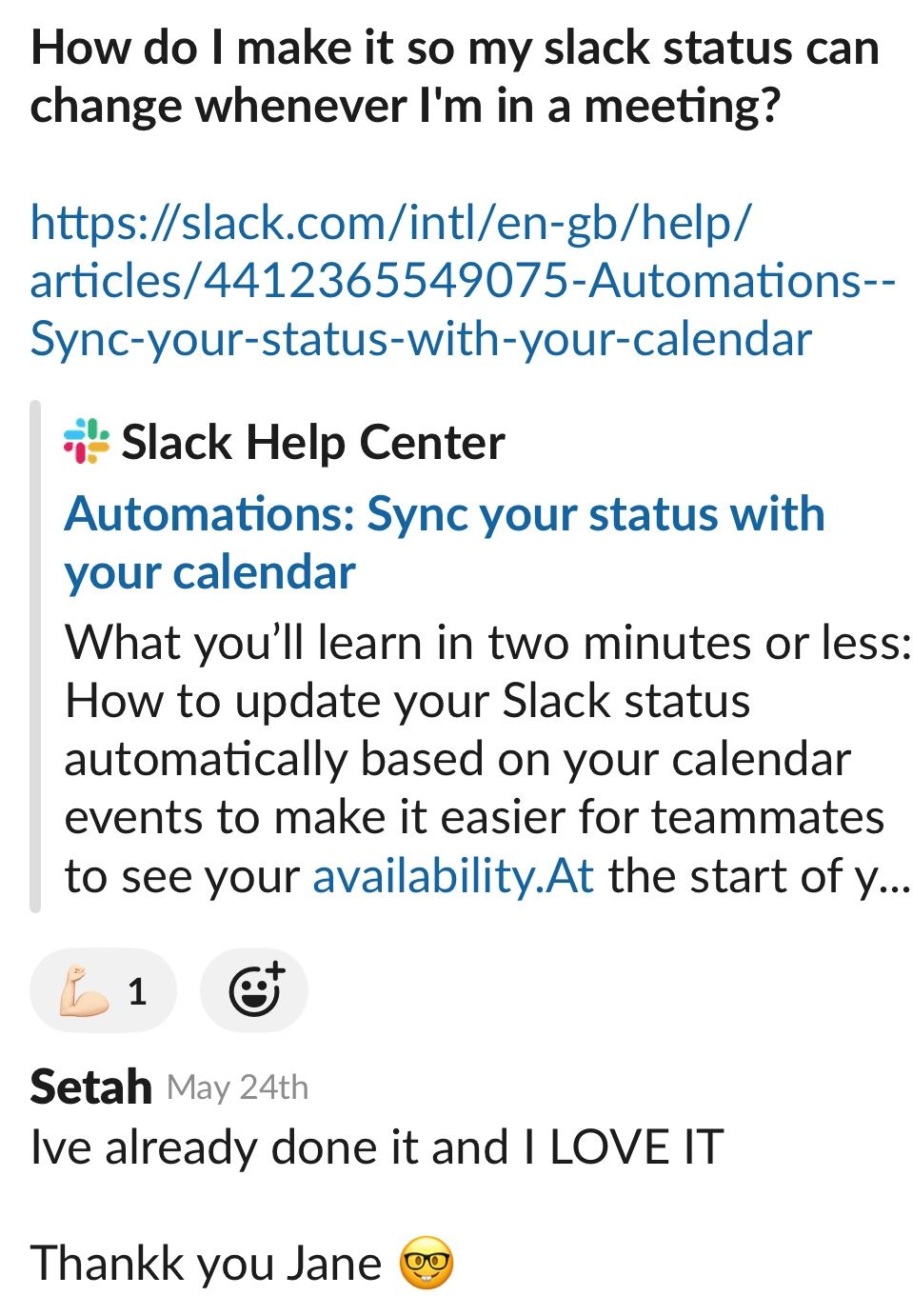Click the "Slack Help Center" source name

click(312, 443)
